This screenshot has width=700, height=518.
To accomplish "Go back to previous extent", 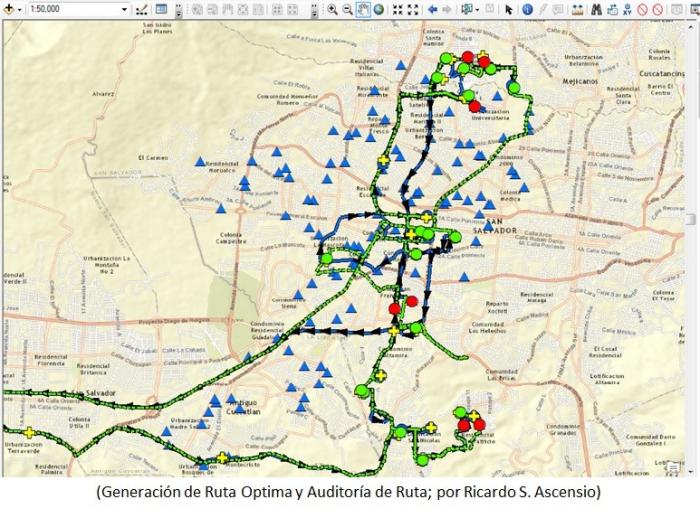I will point(432,9).
